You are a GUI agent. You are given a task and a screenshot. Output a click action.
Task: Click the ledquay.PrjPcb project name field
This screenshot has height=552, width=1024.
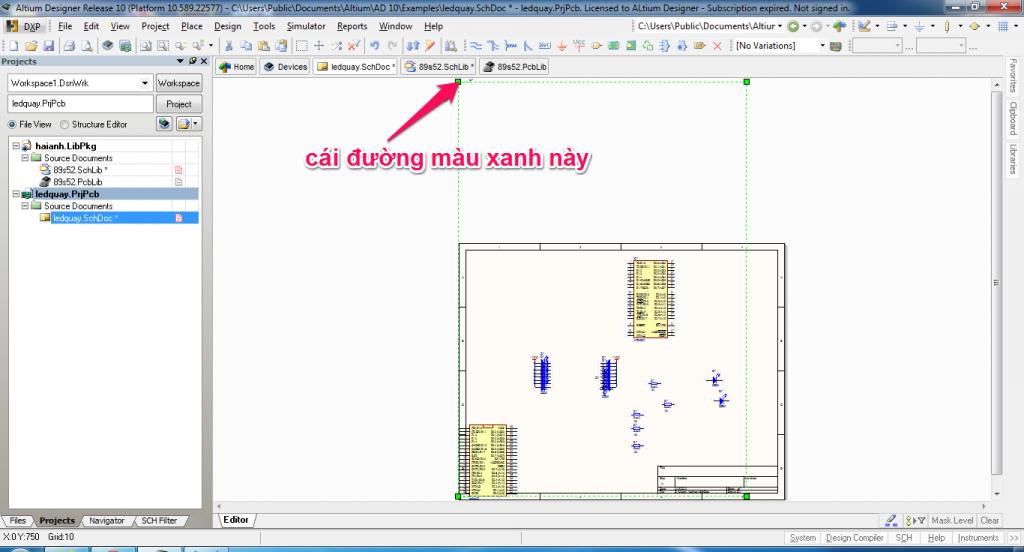[80, 104]
